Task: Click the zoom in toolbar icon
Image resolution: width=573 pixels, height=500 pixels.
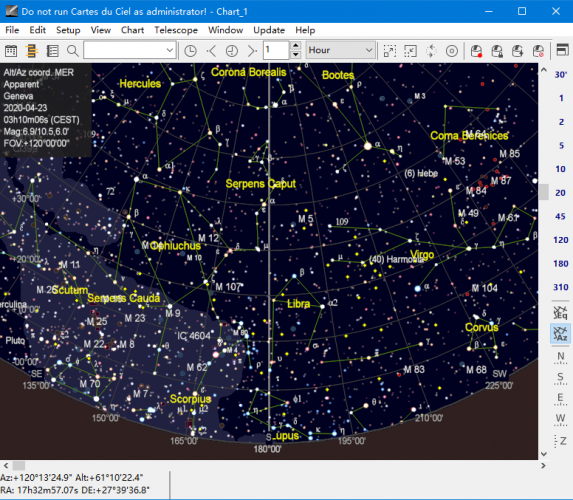Action: point(390,51)
